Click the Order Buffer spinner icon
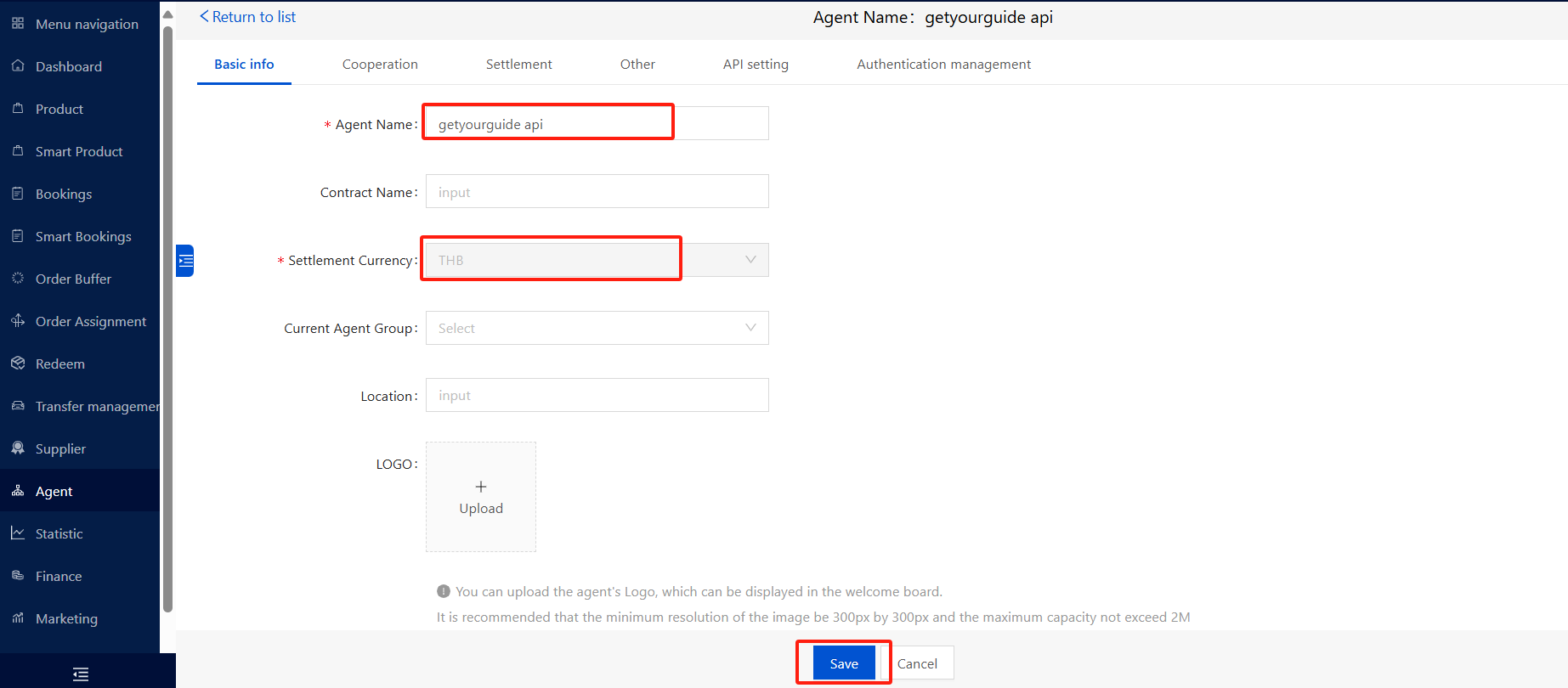The width and height of the screenshot is (1568, 688). coord(18,279)
